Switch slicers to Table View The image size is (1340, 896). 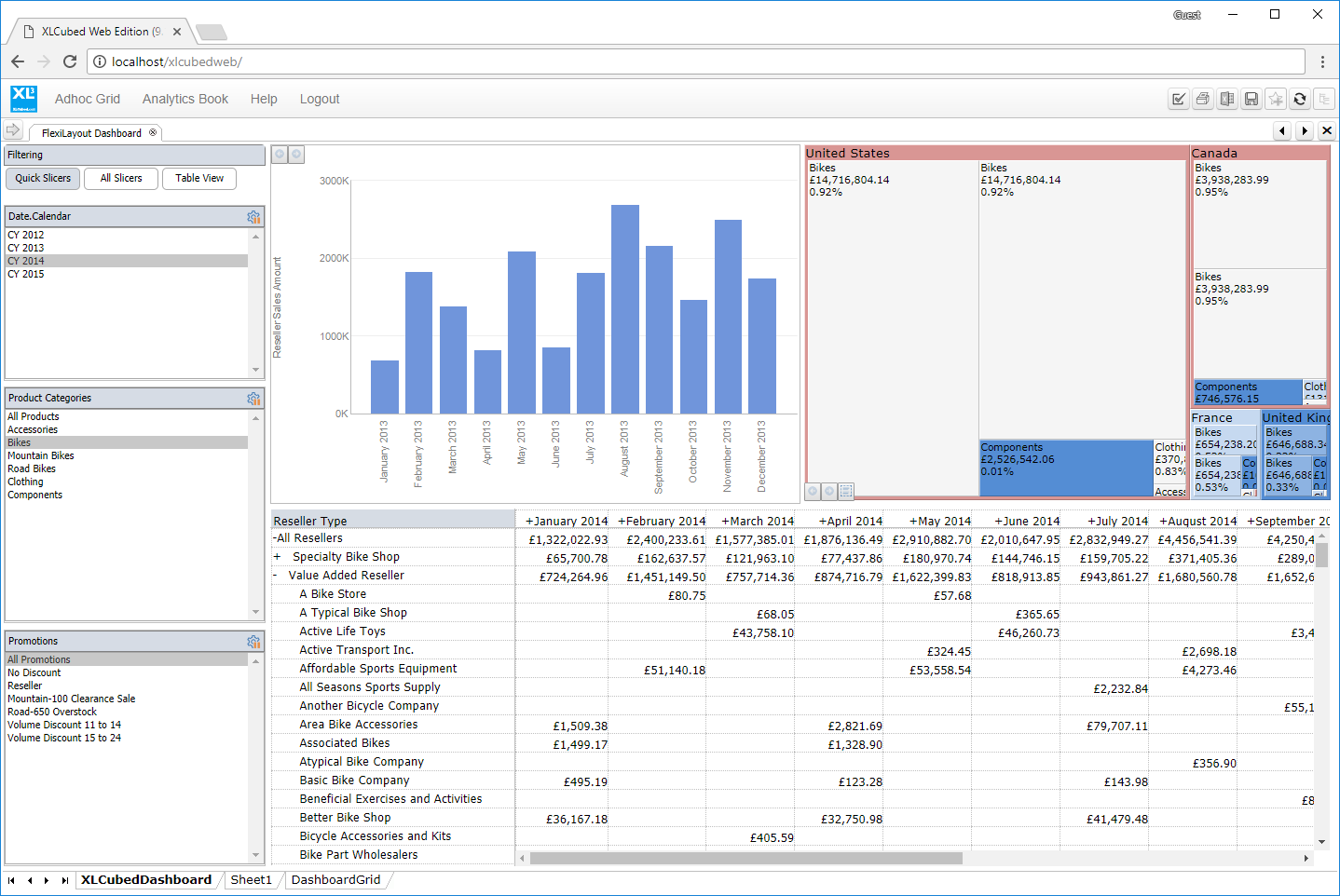[x=199, y=179]
